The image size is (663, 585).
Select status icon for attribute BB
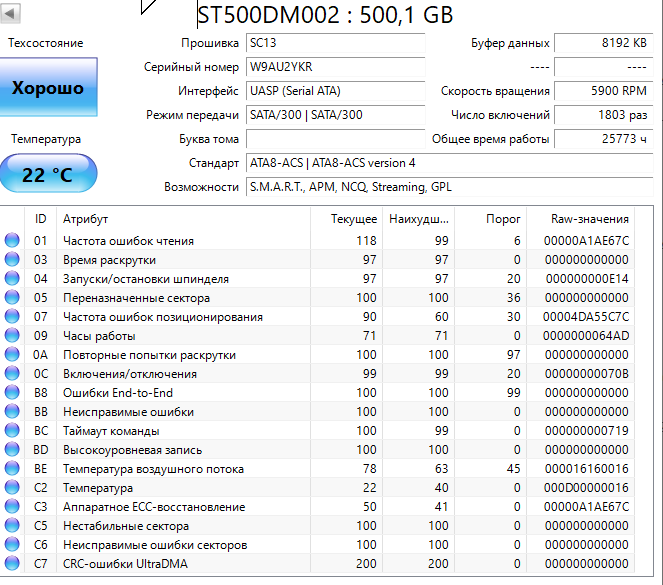pyautogui.click(x=12, y=411)
